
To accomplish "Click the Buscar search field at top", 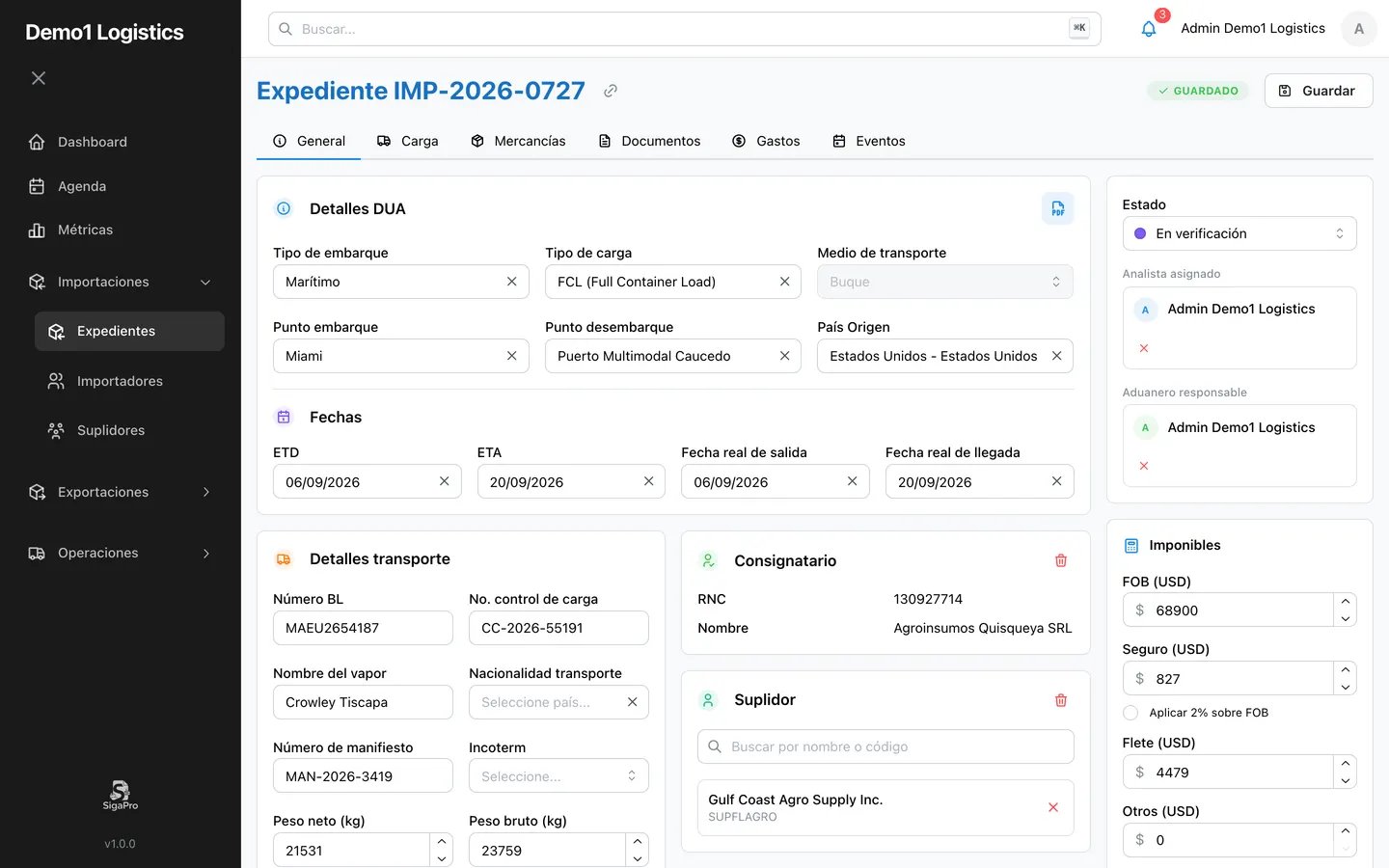I will tap(685, 29).
